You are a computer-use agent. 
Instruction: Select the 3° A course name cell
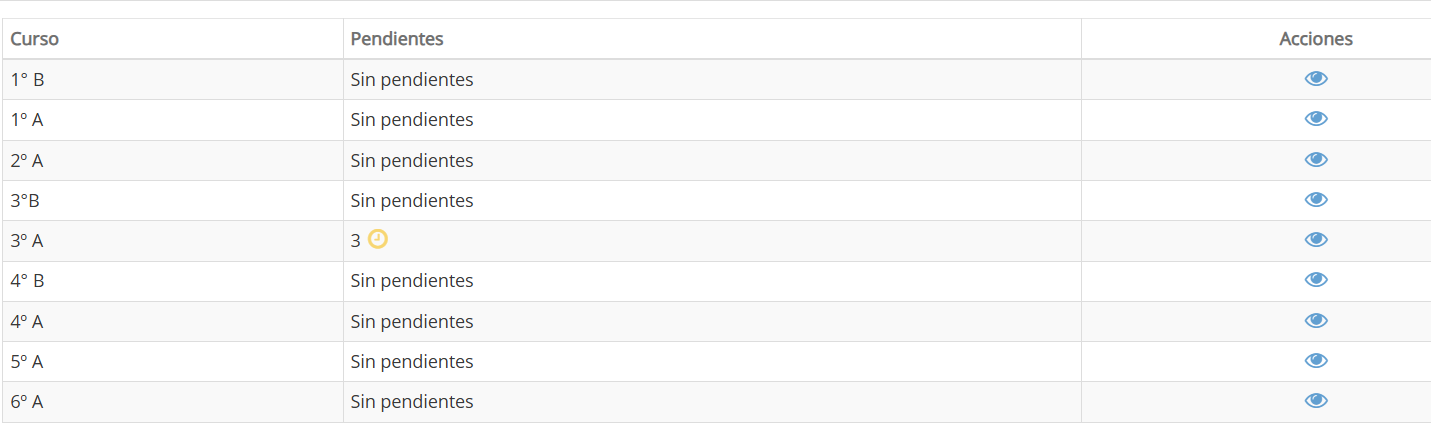(27, 241)
